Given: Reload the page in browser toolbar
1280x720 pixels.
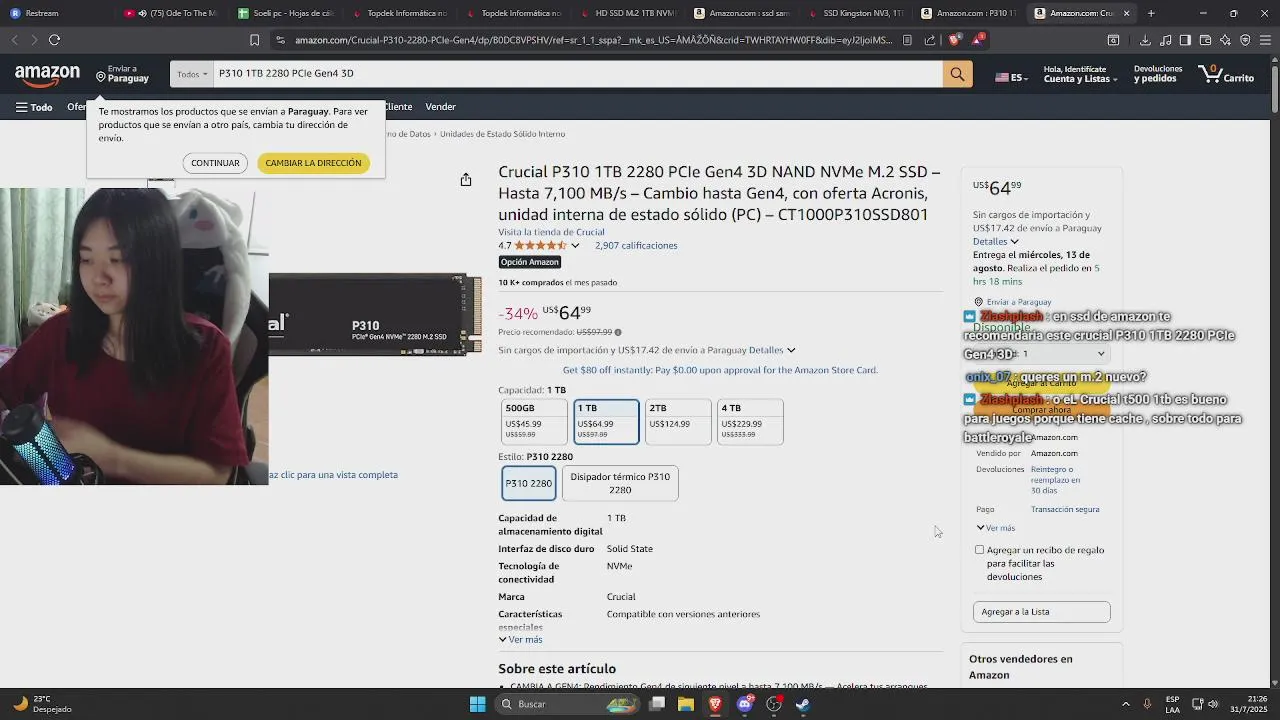Looking at the screenshot, I should point(54,40).
